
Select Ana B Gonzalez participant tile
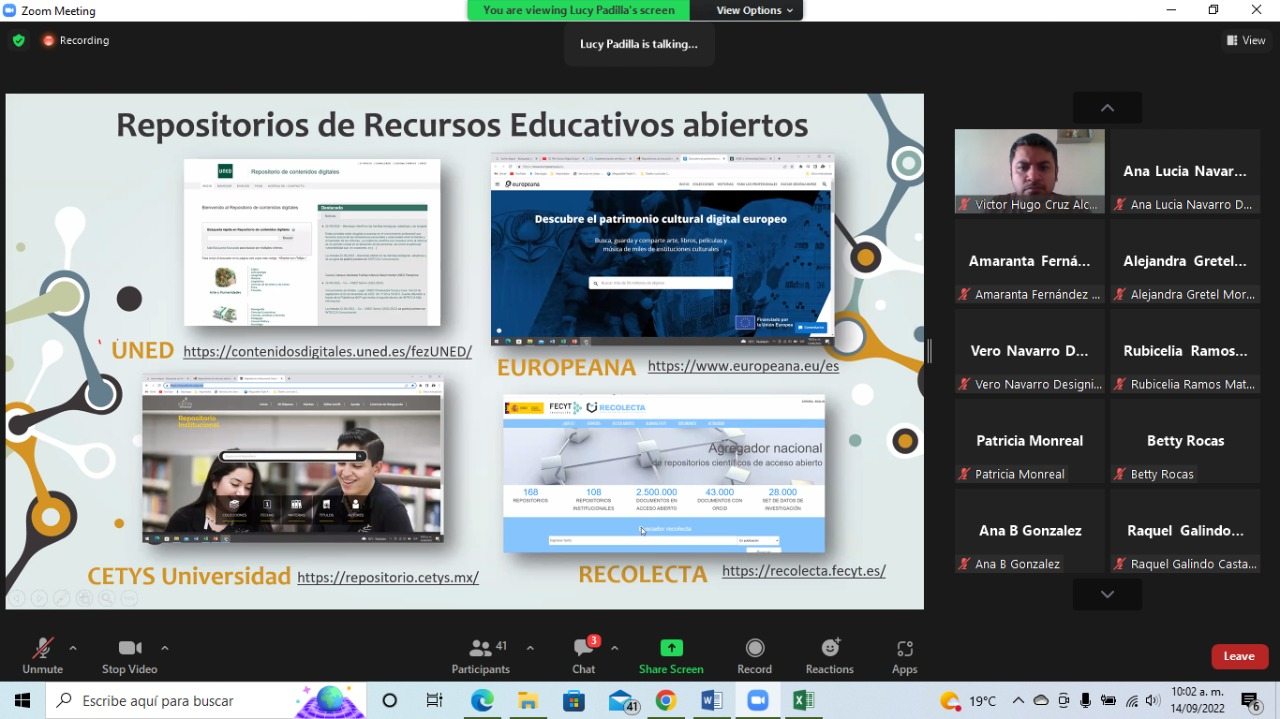click(x=1029, y=531)
